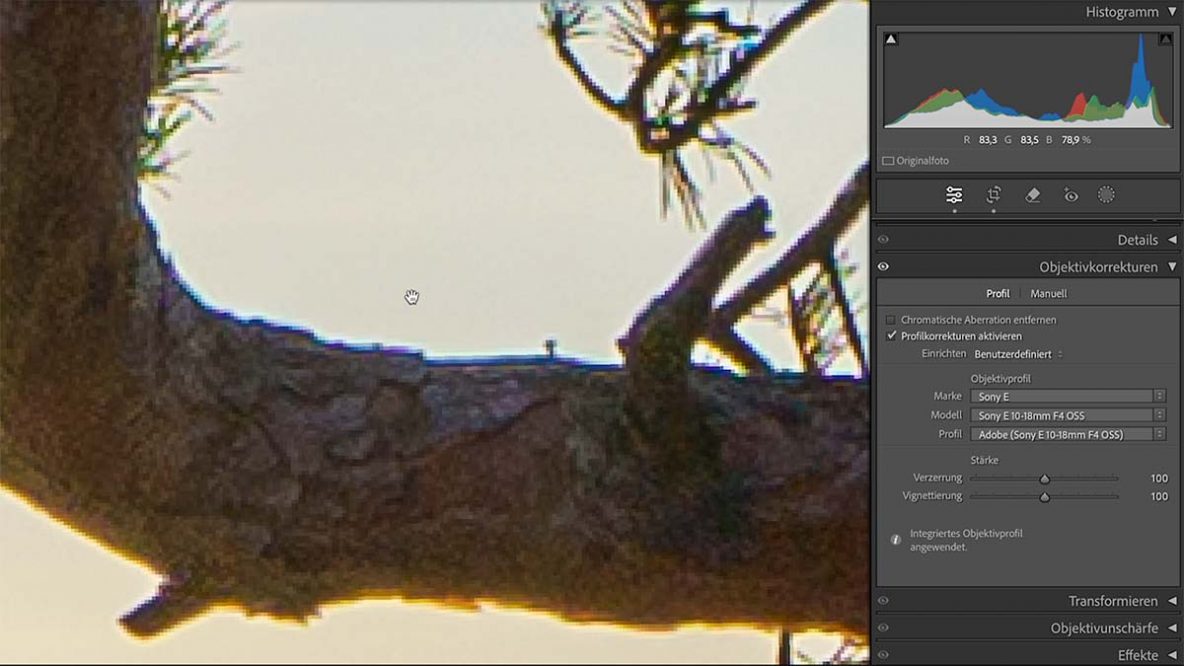Activate the Red-eye correction tool
The image size is (1184, 666).
click(1071, 196)
